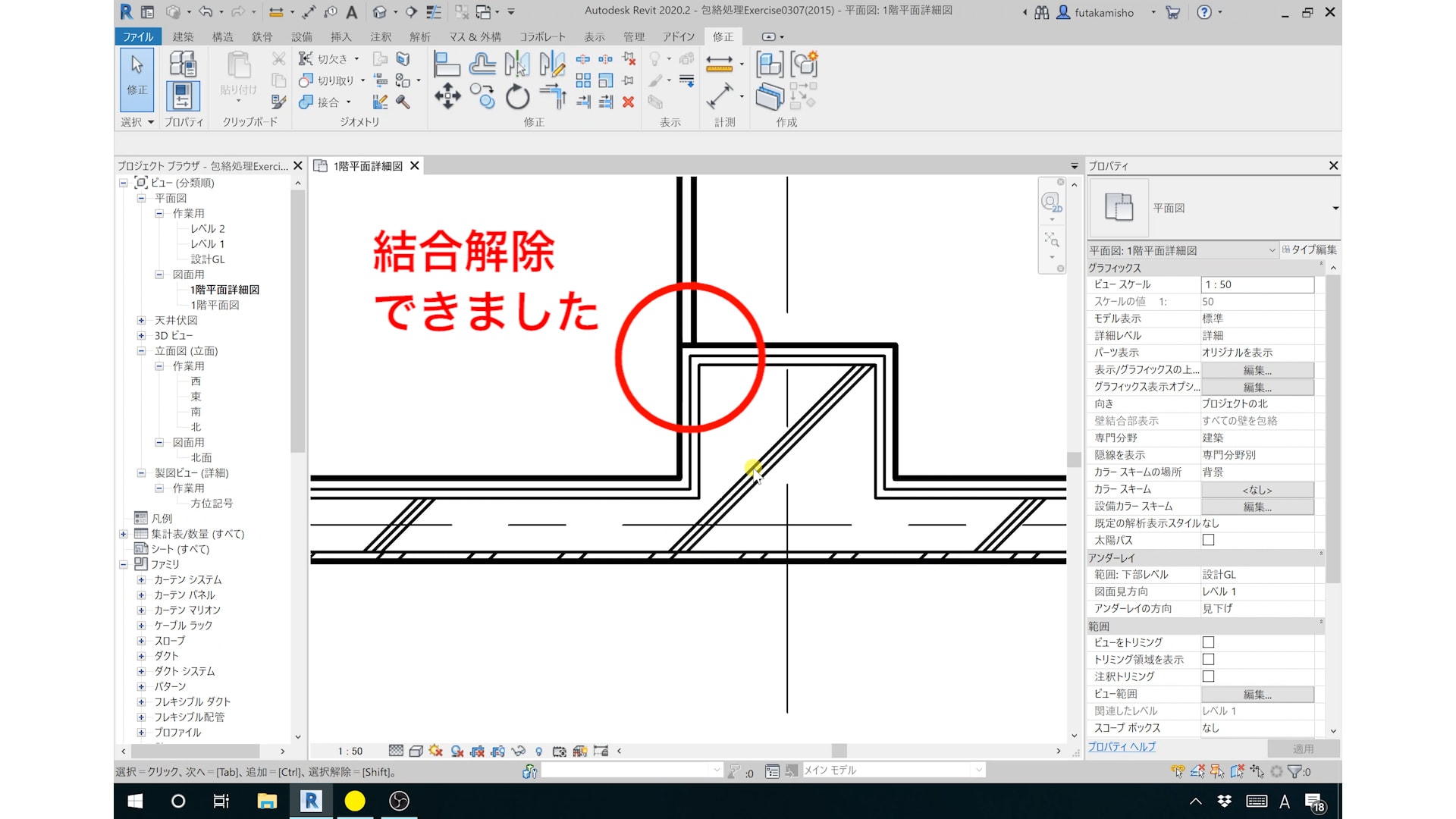Click the red Delete X icon
Viewport: 1456px width, 819px height.
tap(628, 102)
